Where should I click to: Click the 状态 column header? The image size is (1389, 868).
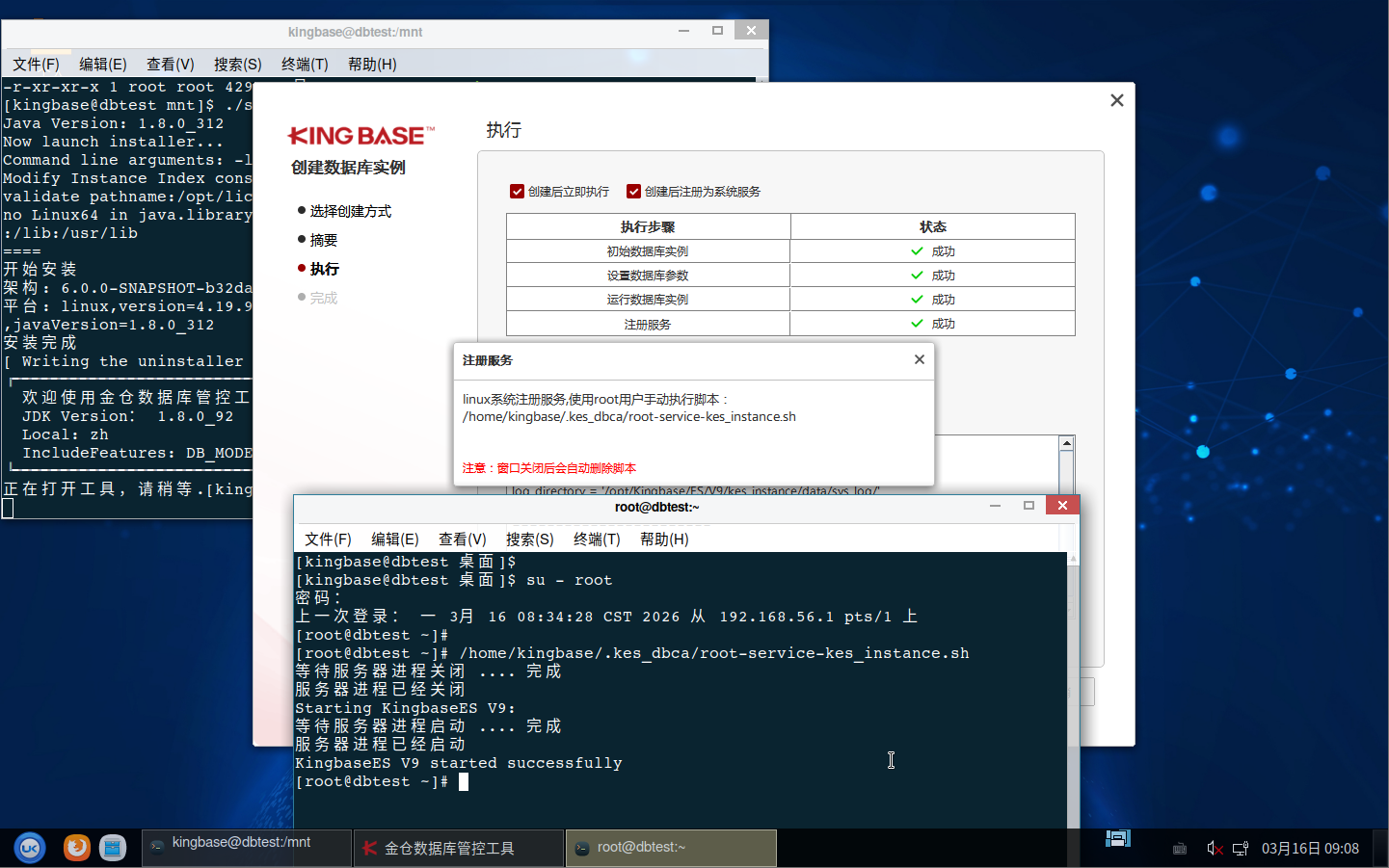[932, 227]
